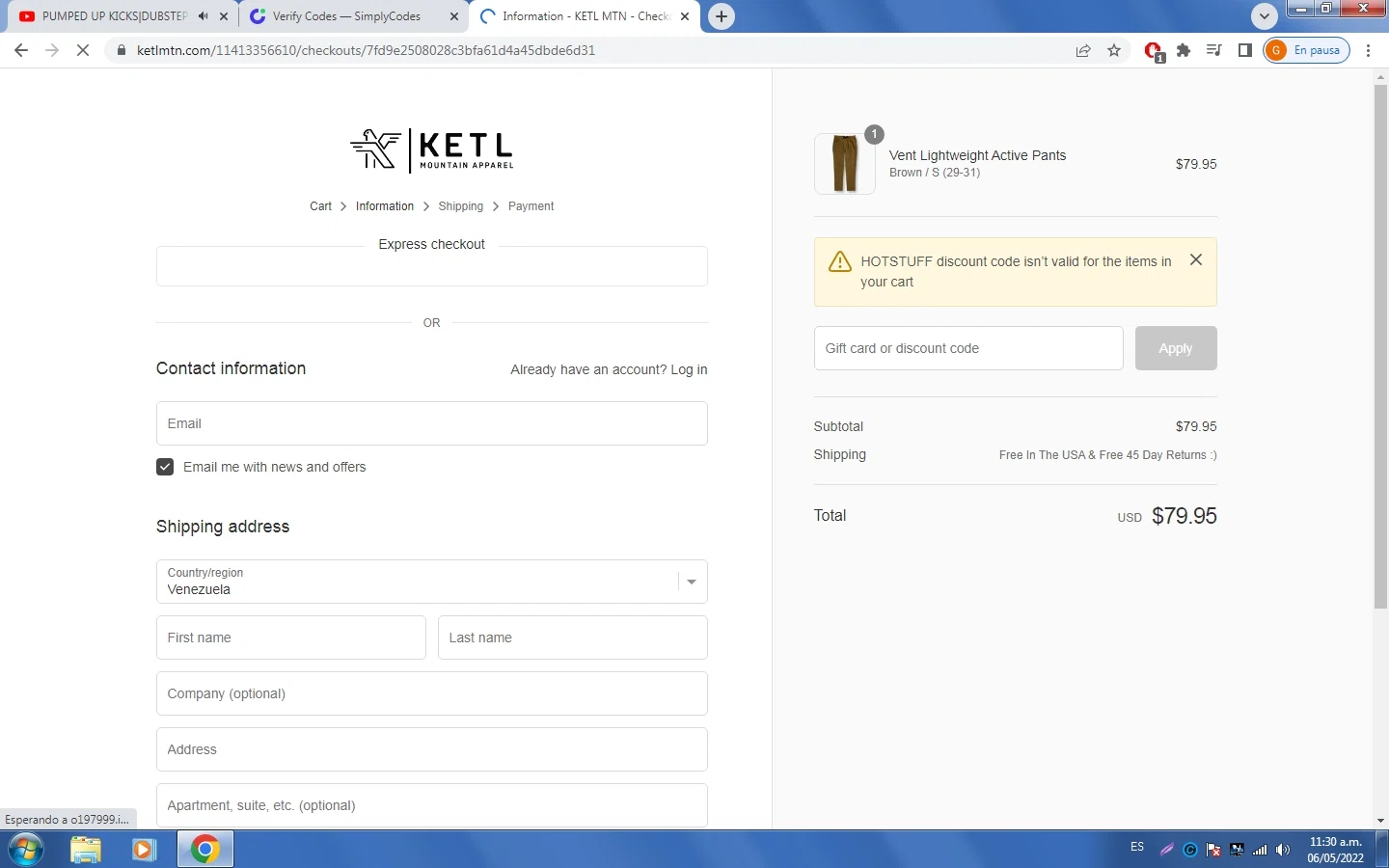This screenshot has height=868, width=1389.
Task: Click the volume speaker tray icon
Action: (1282, 850)
